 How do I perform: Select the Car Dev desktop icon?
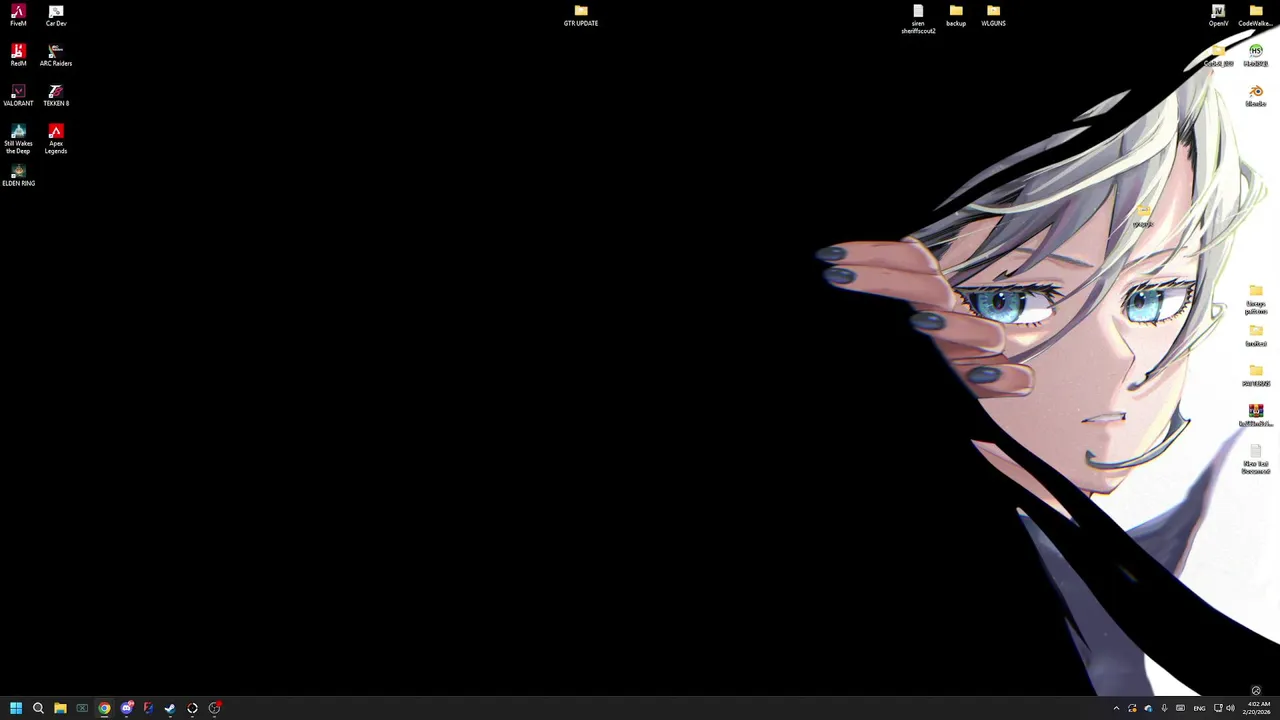pos(56,16)
